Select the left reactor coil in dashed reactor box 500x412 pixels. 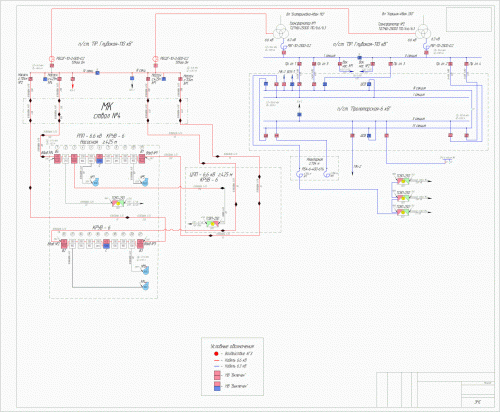299,174
